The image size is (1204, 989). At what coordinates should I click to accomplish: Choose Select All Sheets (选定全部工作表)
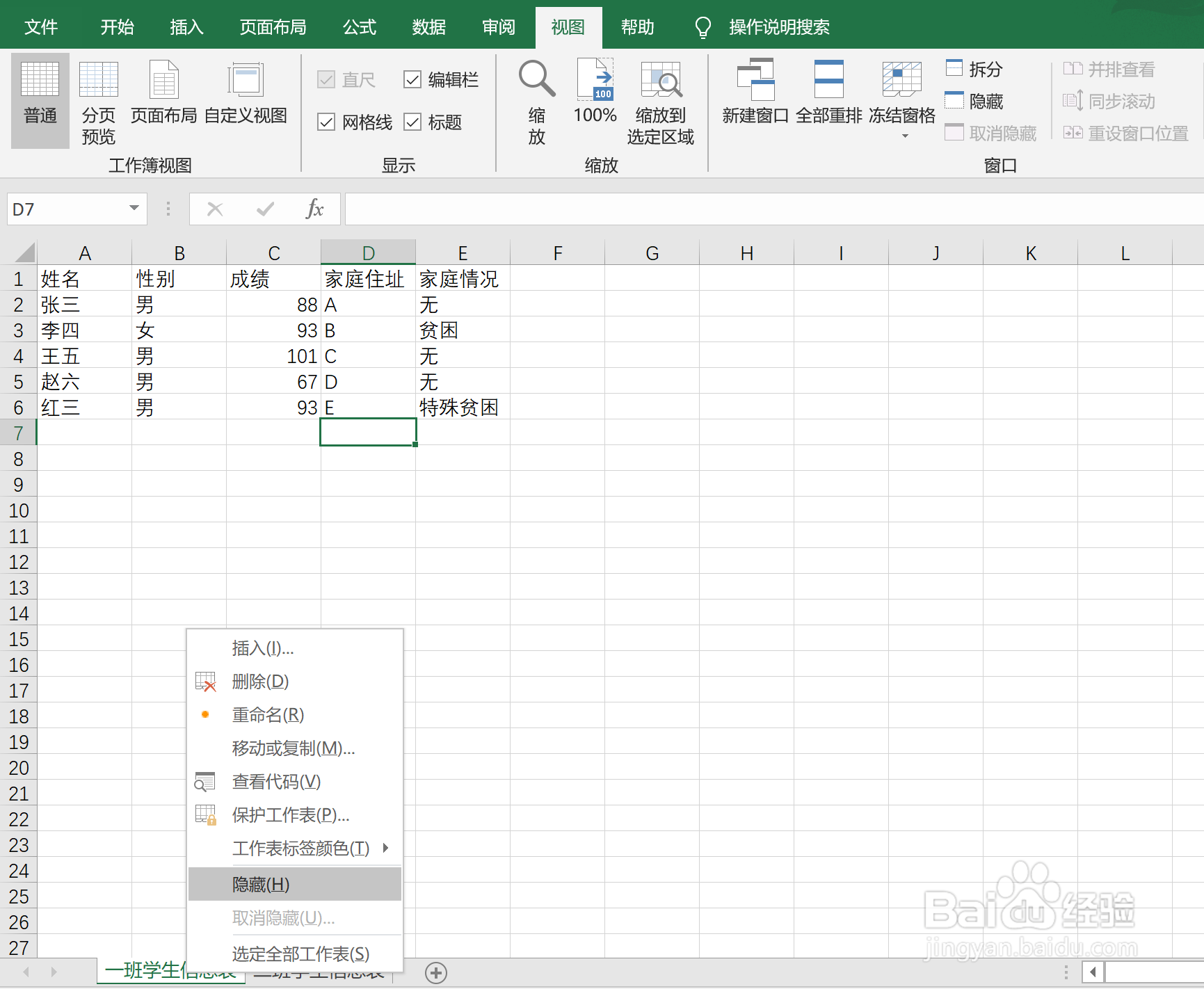pos(295,954)
